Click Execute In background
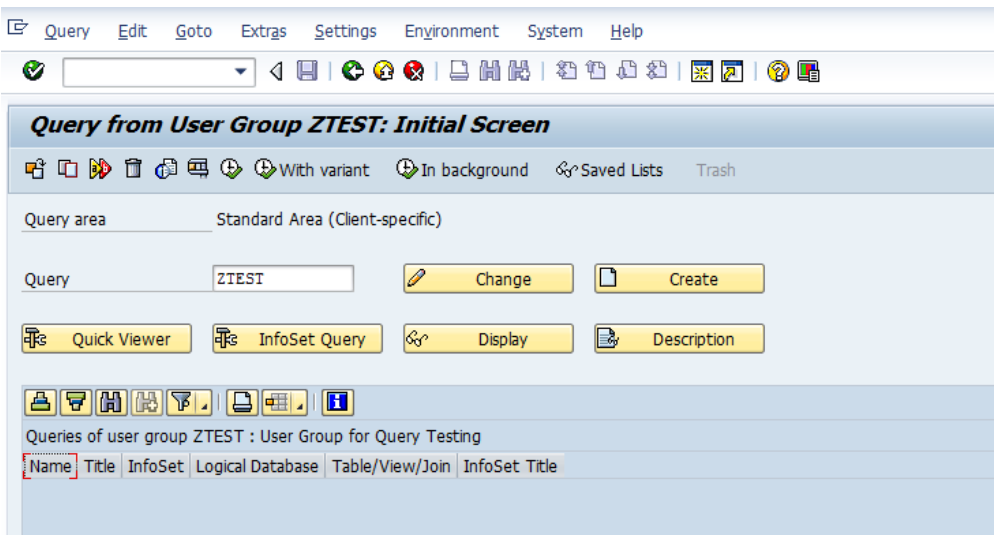 pyautogui.click(x=462, y=170)
